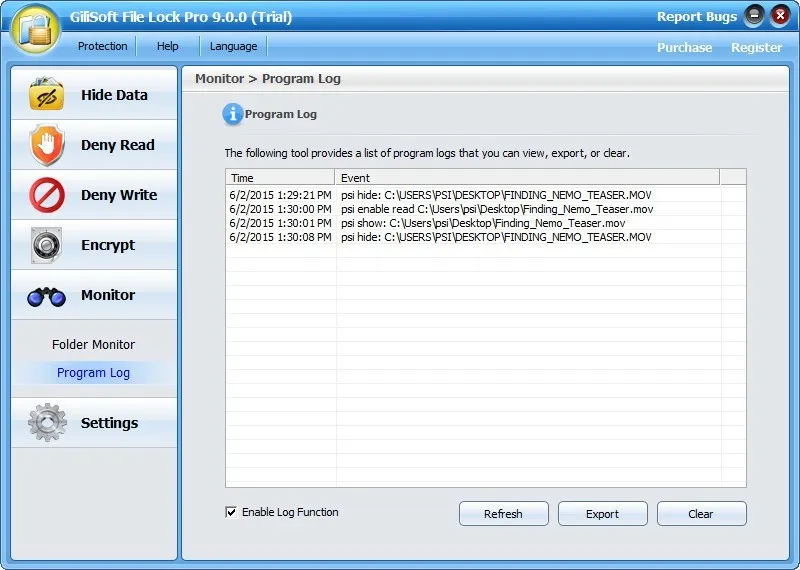Click the Deny Write prohibition icon
This screenshot has width=800, height=570.
(x=46, y=195)
